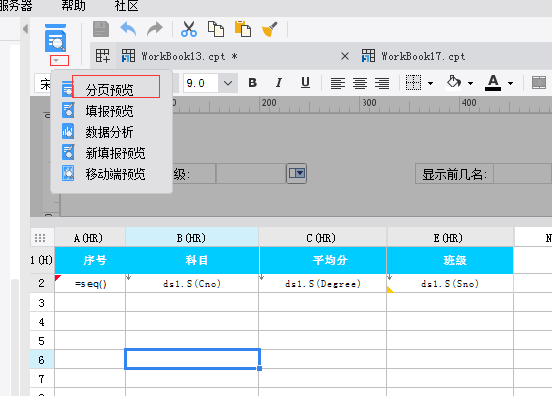Redo the last undone action
The image size is (552, 396).
click(x=155, y=29)
